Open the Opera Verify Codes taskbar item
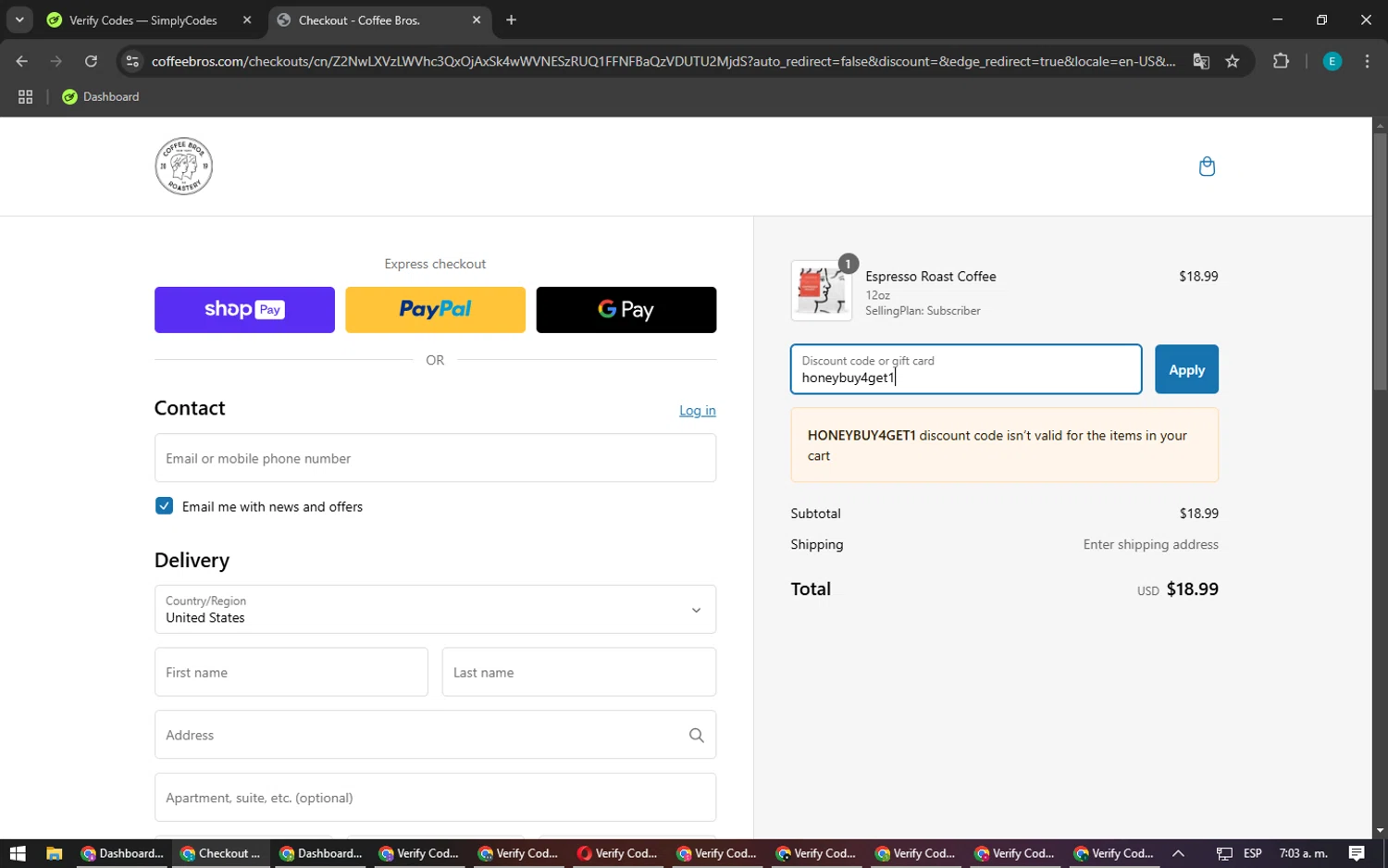Image resolution: width=1388 pixels, height=868 pixels. coord(617,853)
